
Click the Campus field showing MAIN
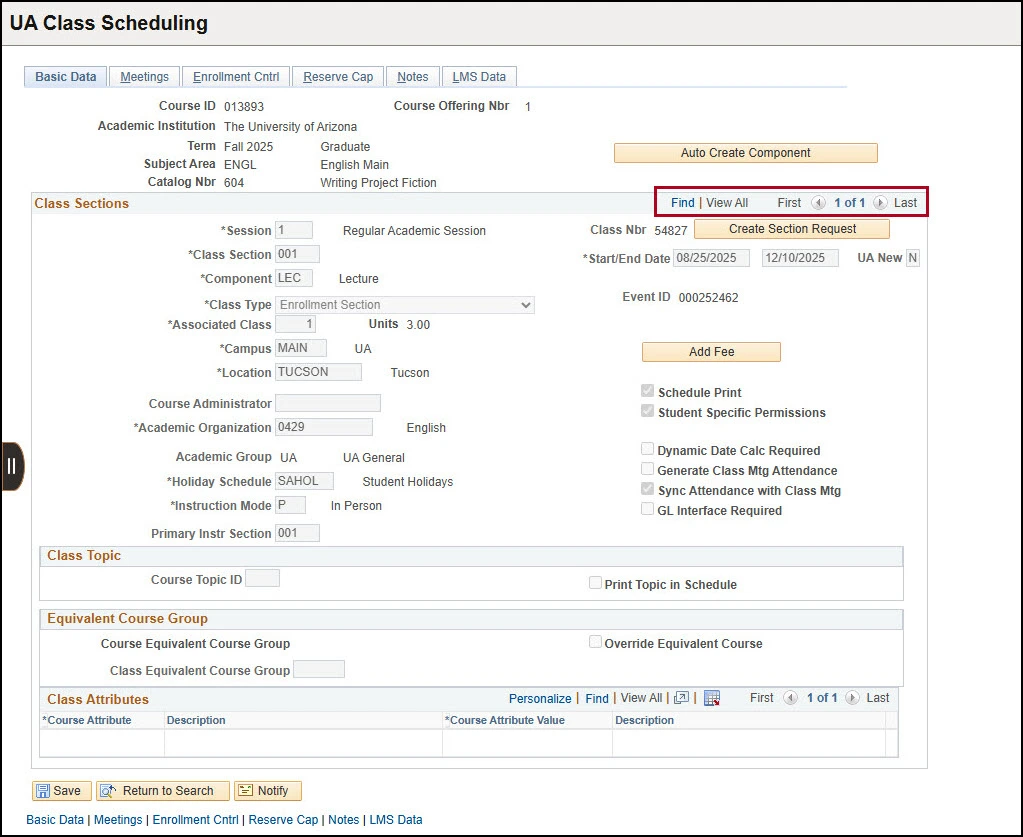click(301, 348)
